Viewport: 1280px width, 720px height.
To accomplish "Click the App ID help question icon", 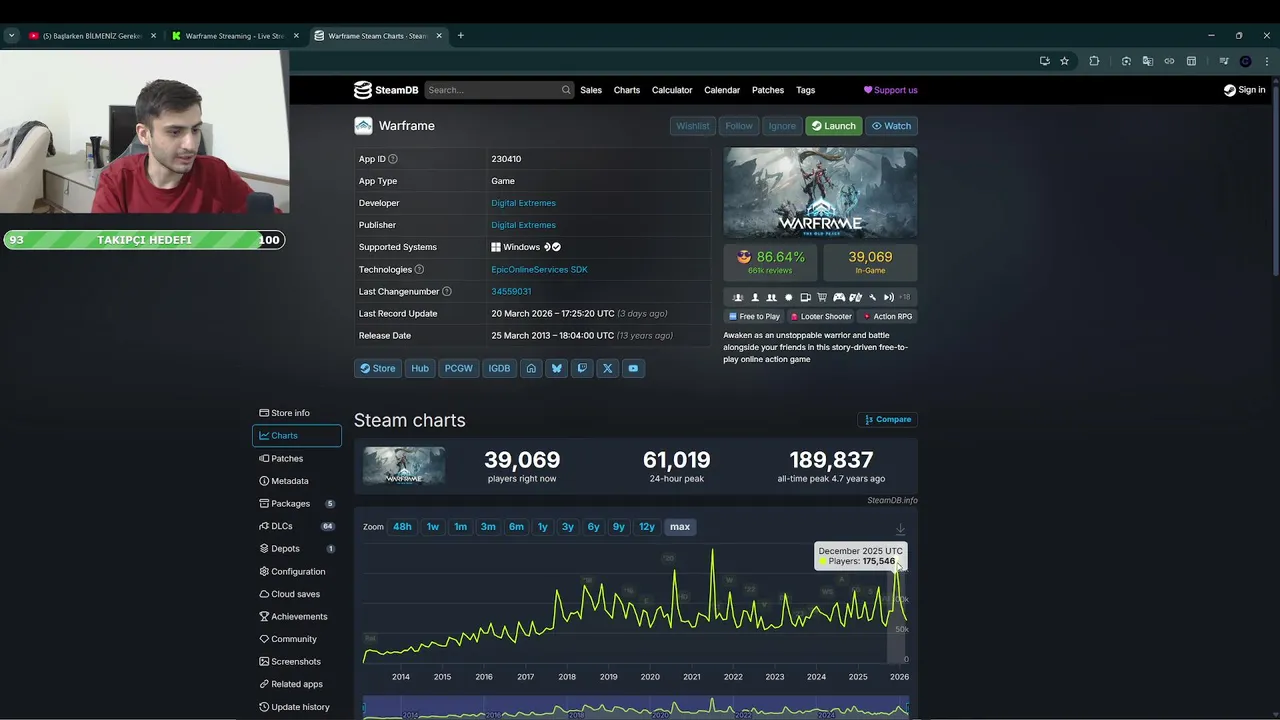I will pyautogui.click(x=393, y=159).
